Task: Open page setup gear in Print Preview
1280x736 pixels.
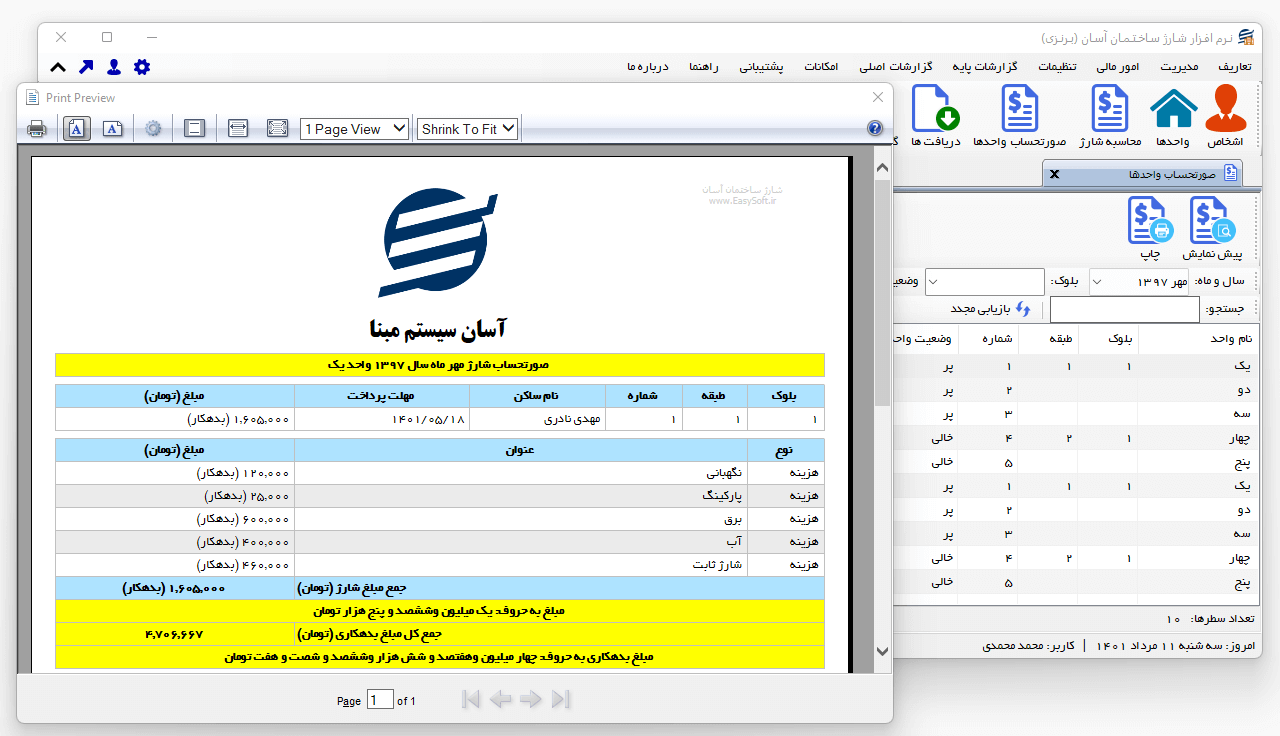Action: 153,128
